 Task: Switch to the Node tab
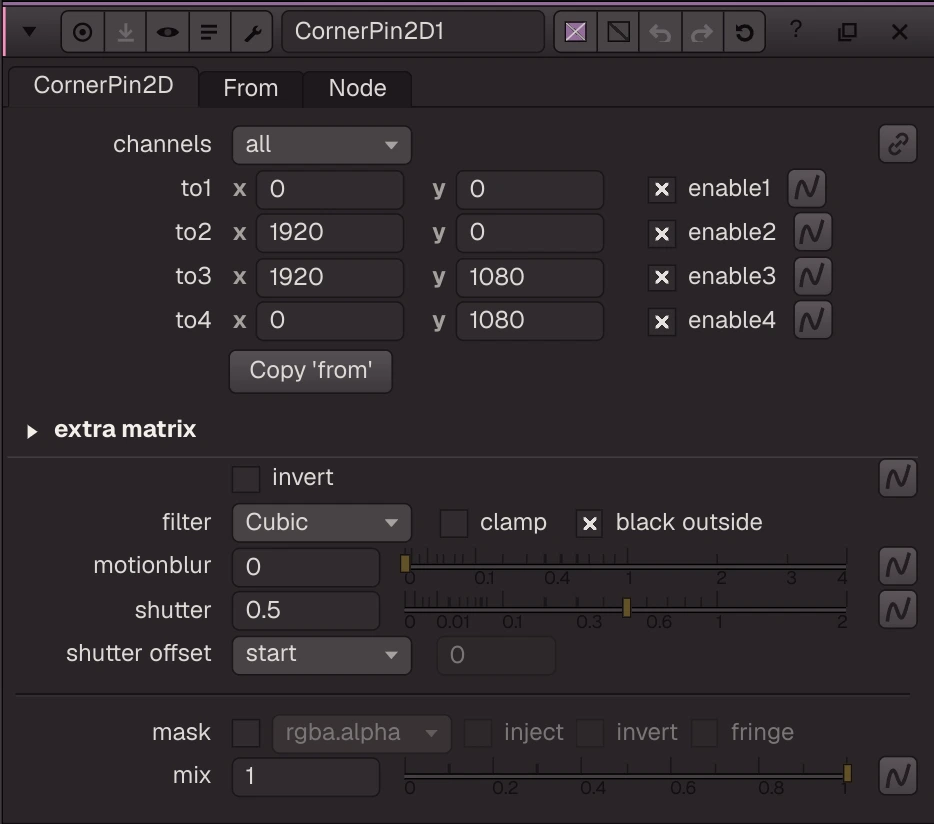point(357,88)
